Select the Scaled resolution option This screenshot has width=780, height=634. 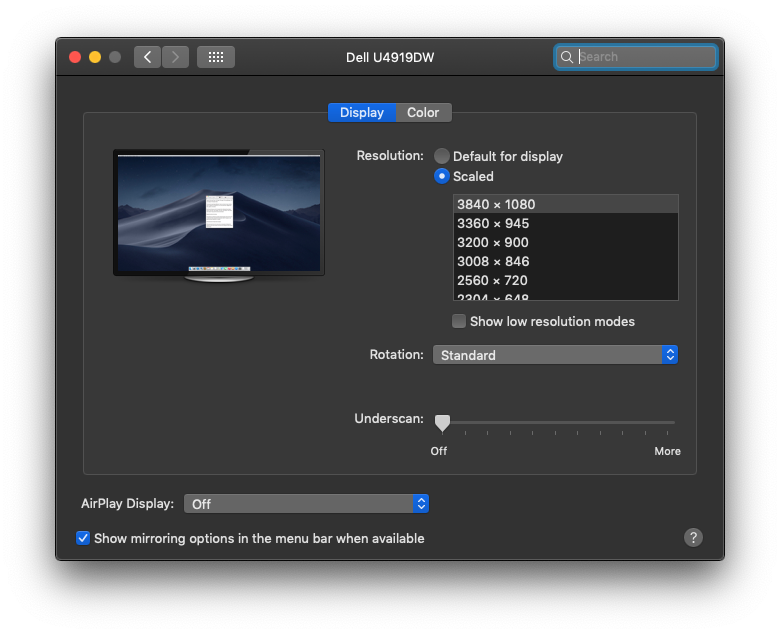click(442, 176)
